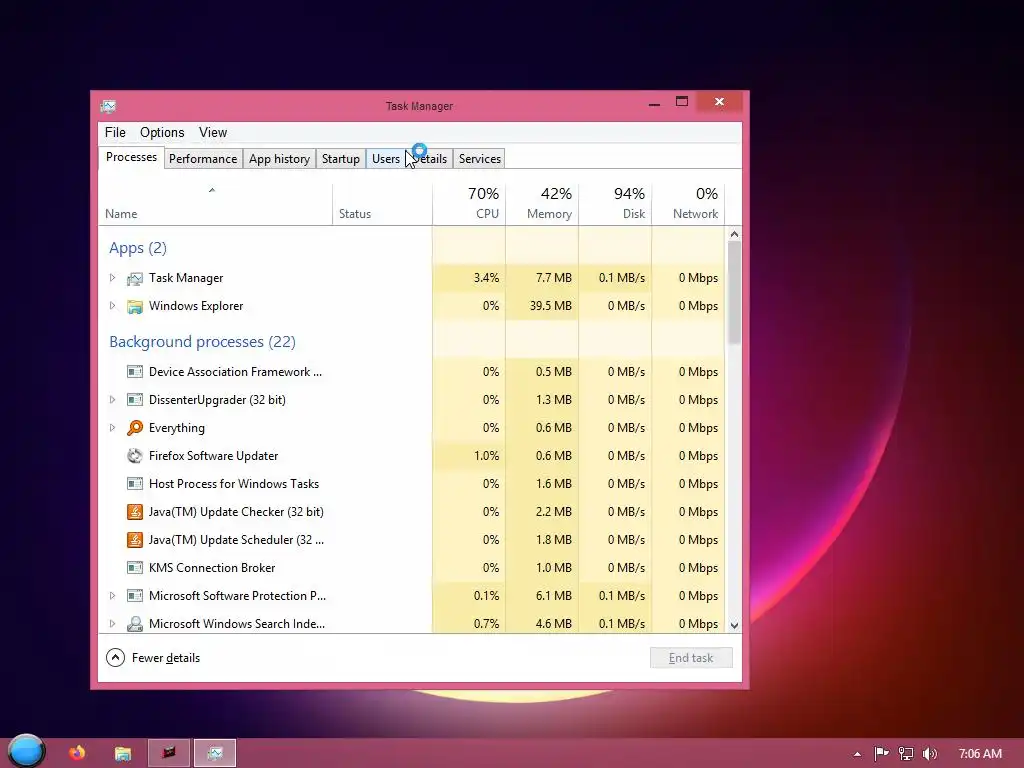Select the Host Process for Windows Tasks name
Image resolution: width=1024 pixels, height=768 pixels.
234,484
